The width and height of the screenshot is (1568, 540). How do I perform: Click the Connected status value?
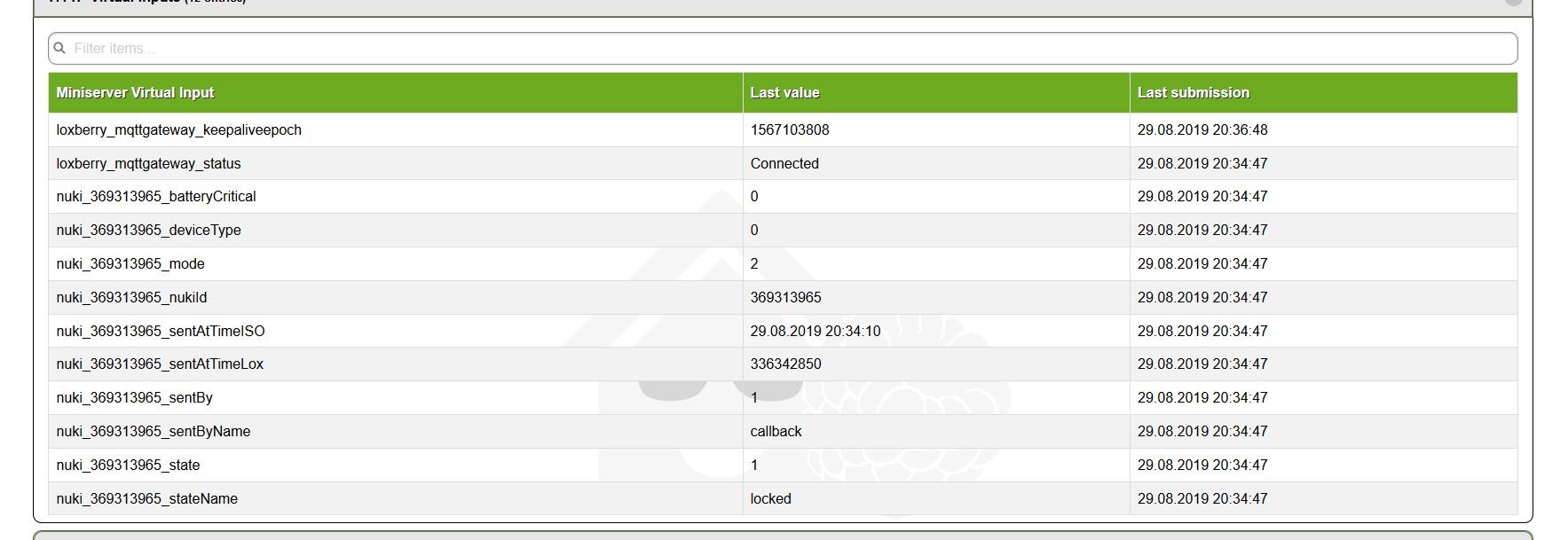point(784,163)
